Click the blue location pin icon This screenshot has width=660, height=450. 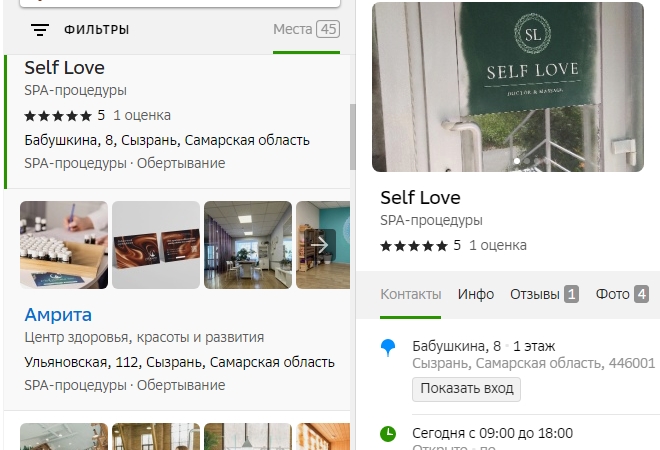pyautogui.click(x=388, y=349)
